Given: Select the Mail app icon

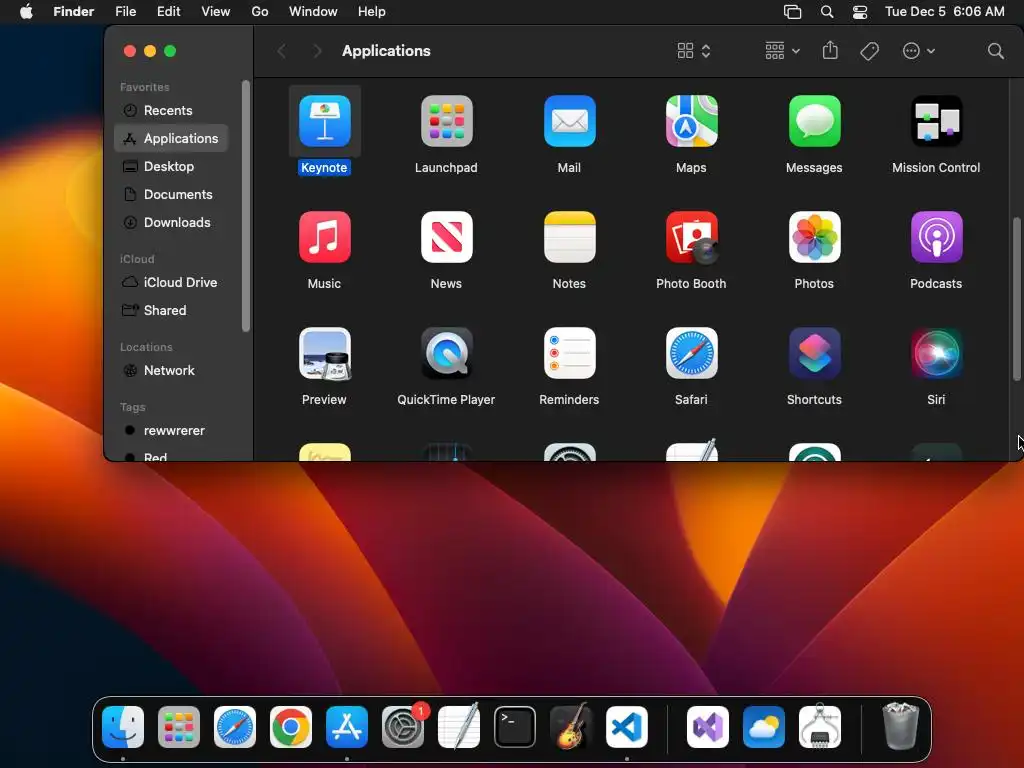Looking at the screenshot, I should tap(569, 121).
